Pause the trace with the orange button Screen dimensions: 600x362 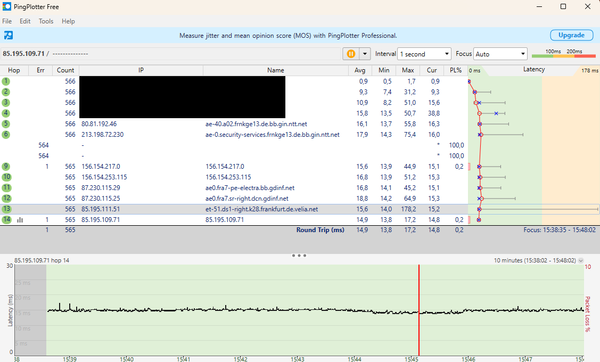(351, 54)
